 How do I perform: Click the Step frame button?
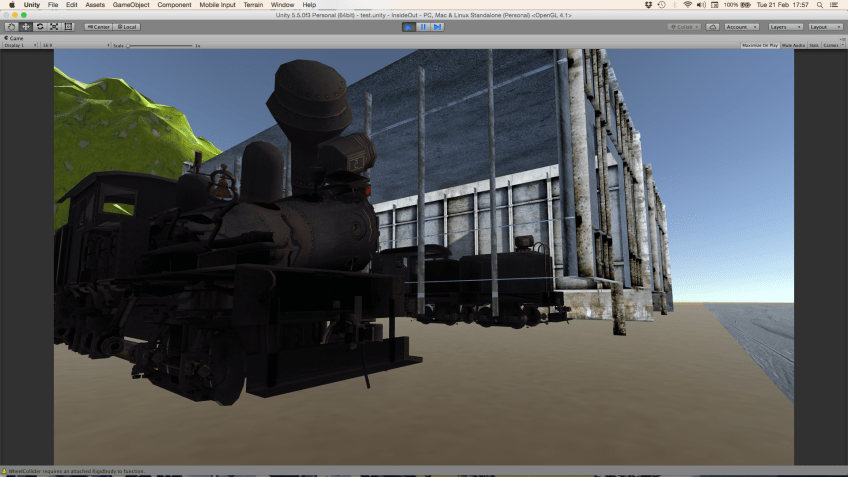point(437,27)
